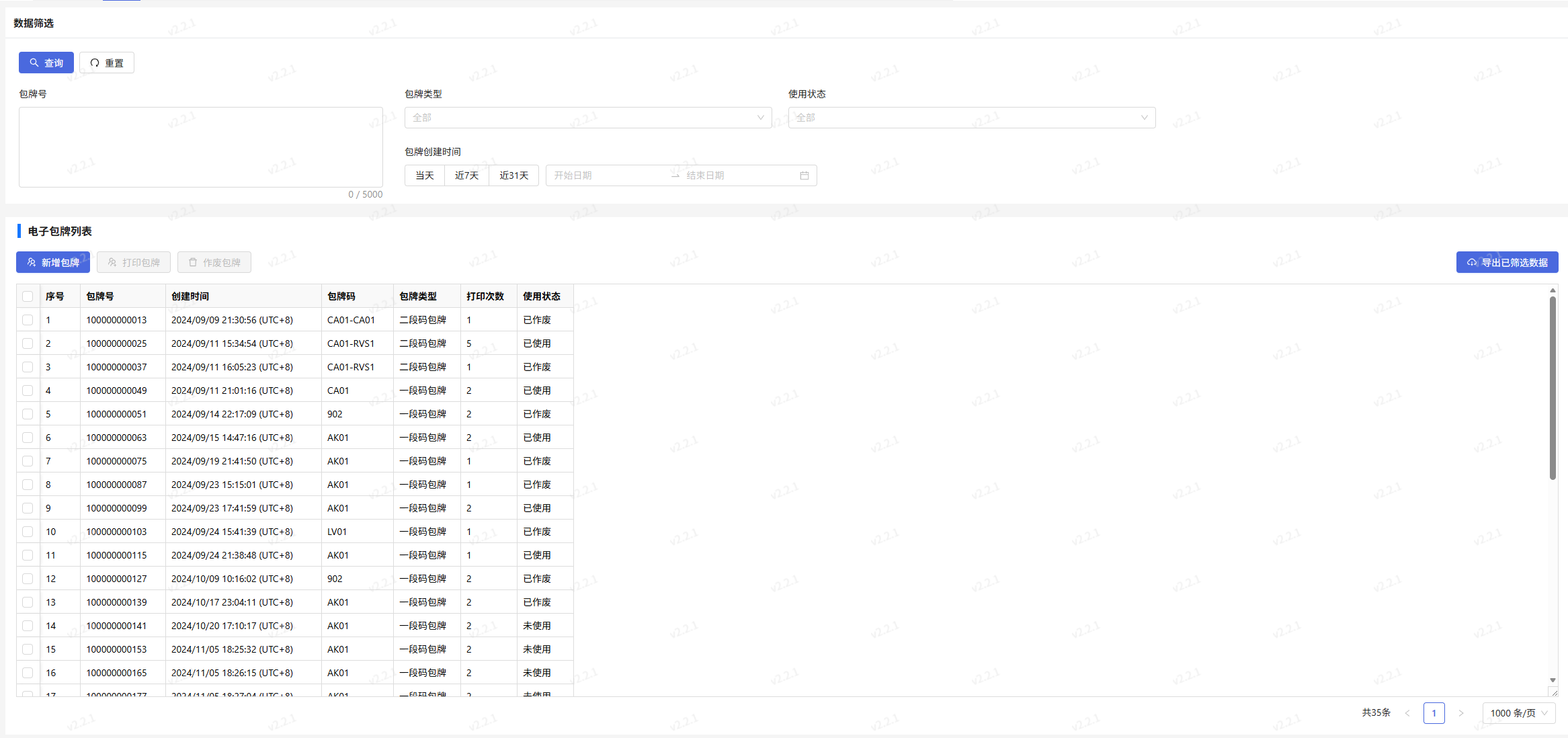Click the table vertical scrollbar thumb
The width and height of the screenshot is (1568, 738).
coord(1553,390)
